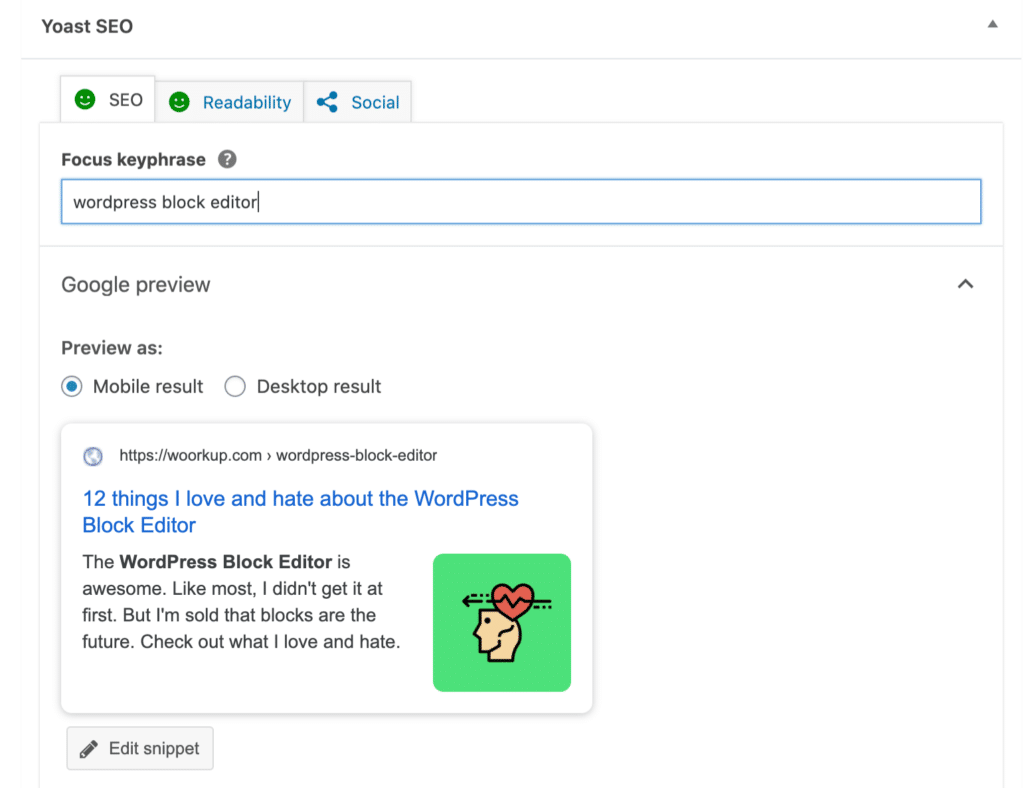Select Desktop result radio button
The width and height of the screenshot is (1024, 788).
tap(235, 386)
